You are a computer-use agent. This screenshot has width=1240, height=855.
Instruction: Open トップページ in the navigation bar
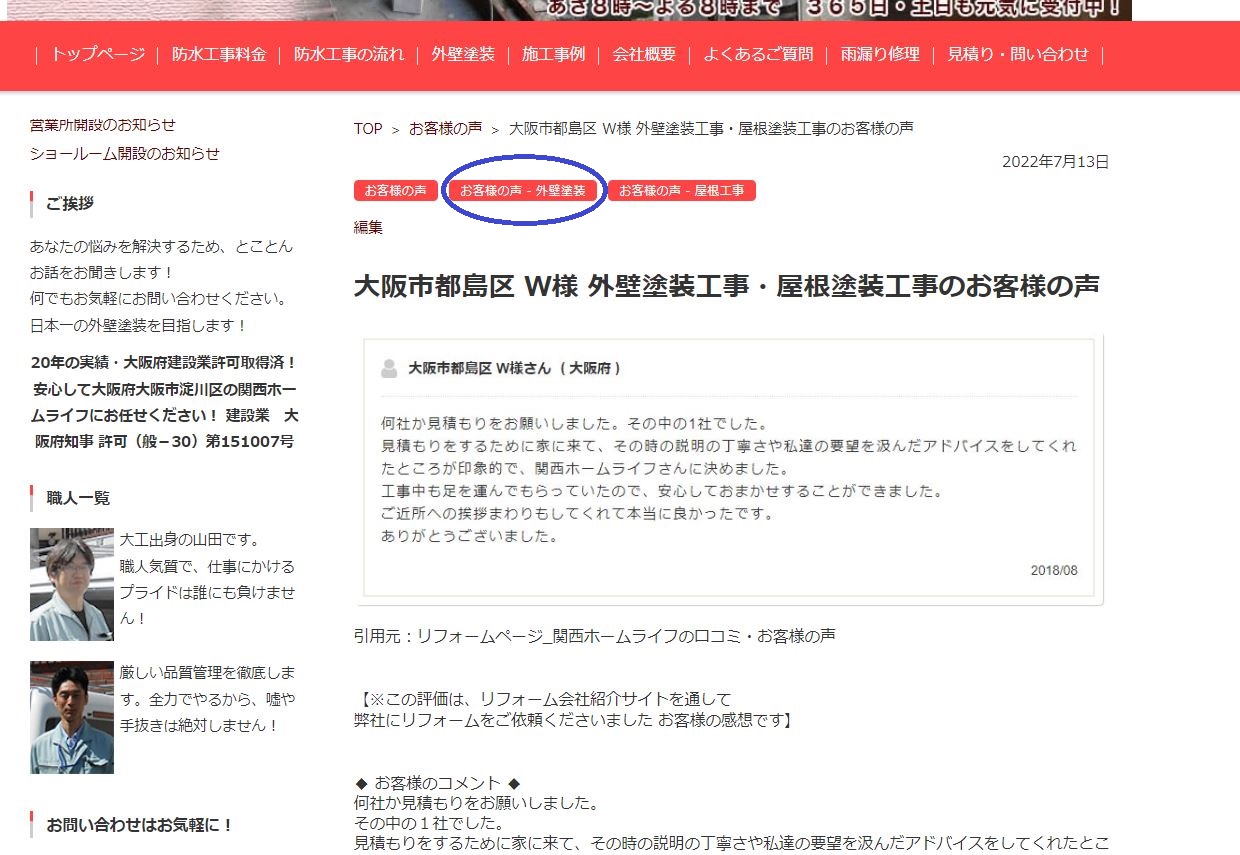pyautogui.click(x=98, y=54)
